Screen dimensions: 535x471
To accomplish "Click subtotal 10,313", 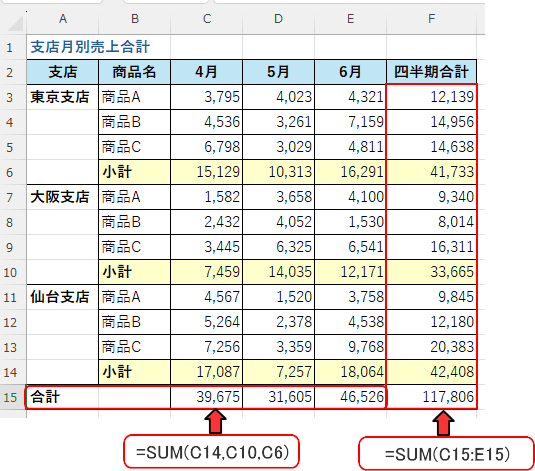I will (278, 172).
